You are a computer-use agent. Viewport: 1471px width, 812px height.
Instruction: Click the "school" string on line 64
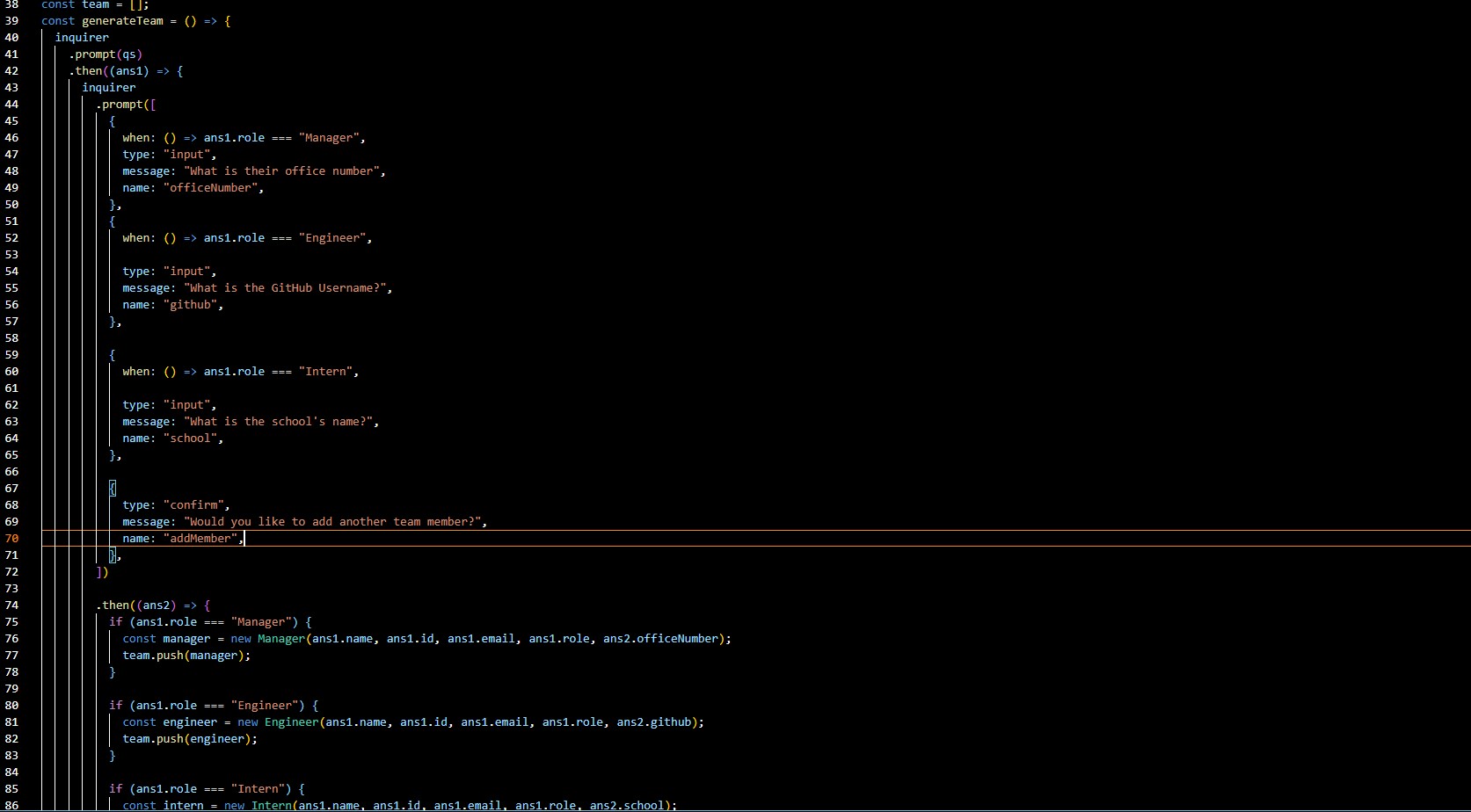coord(190,439)
